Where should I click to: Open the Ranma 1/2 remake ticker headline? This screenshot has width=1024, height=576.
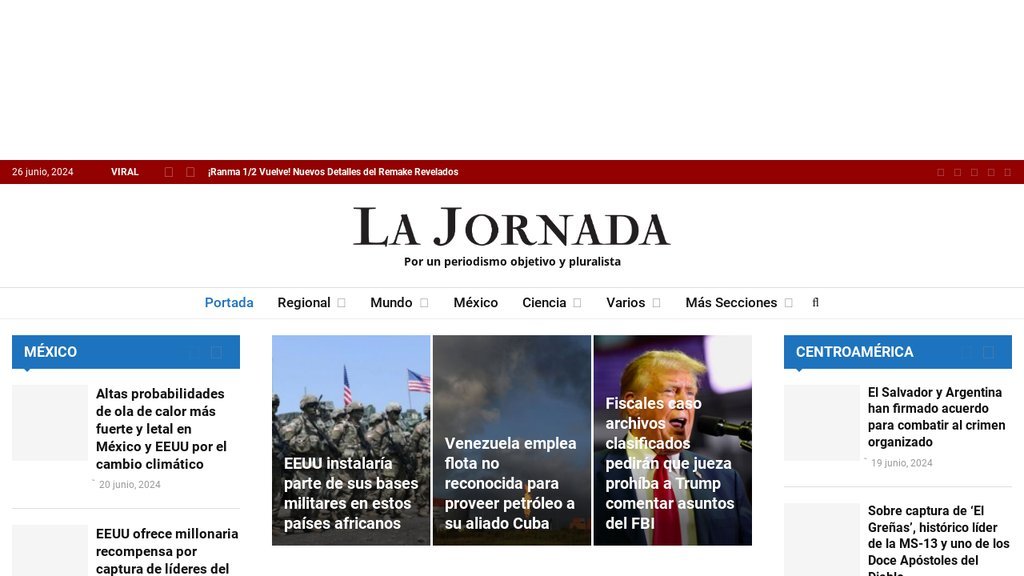click(x=333, y=172)
